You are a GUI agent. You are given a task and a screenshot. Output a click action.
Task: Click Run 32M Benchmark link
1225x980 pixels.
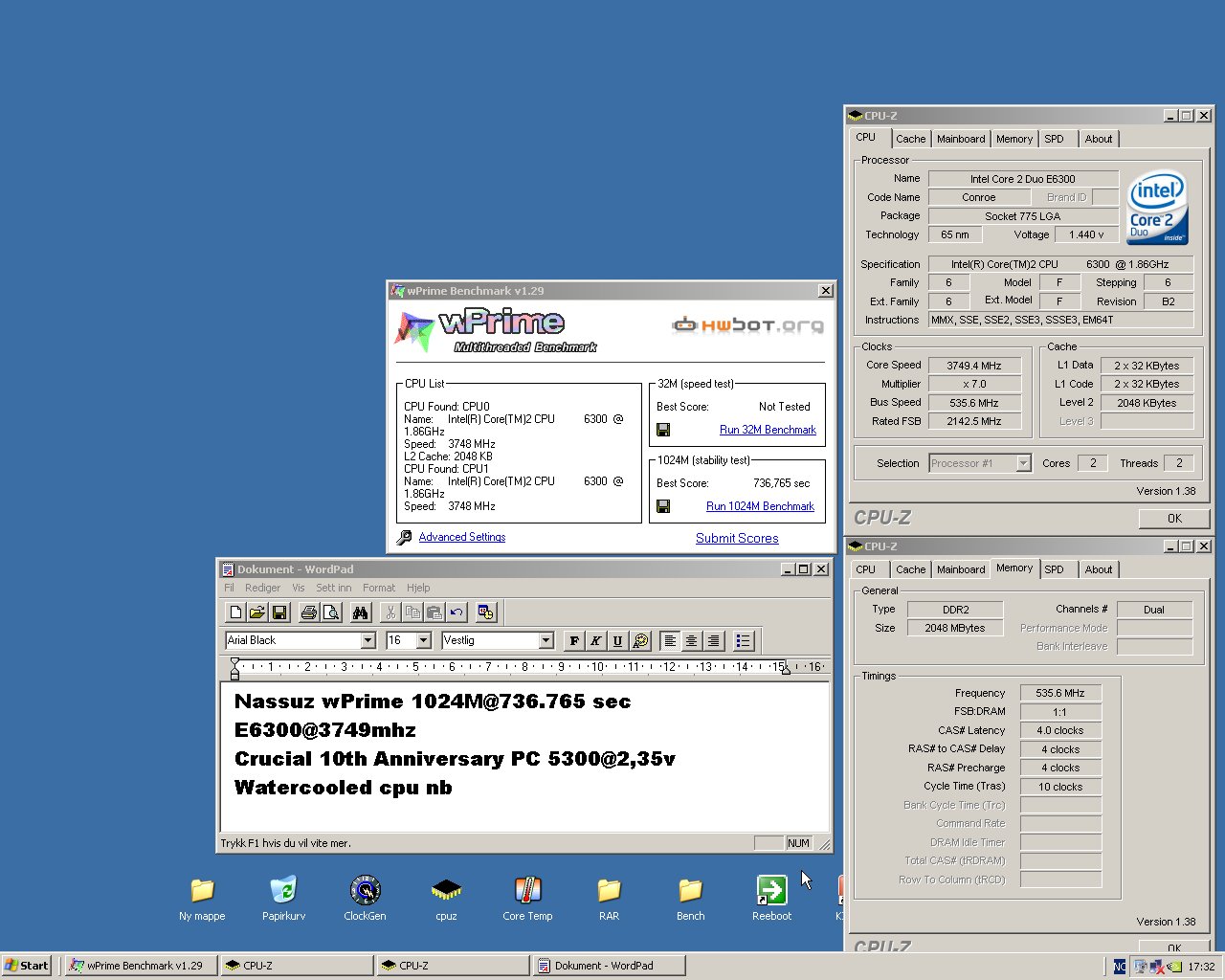[768, 430]
